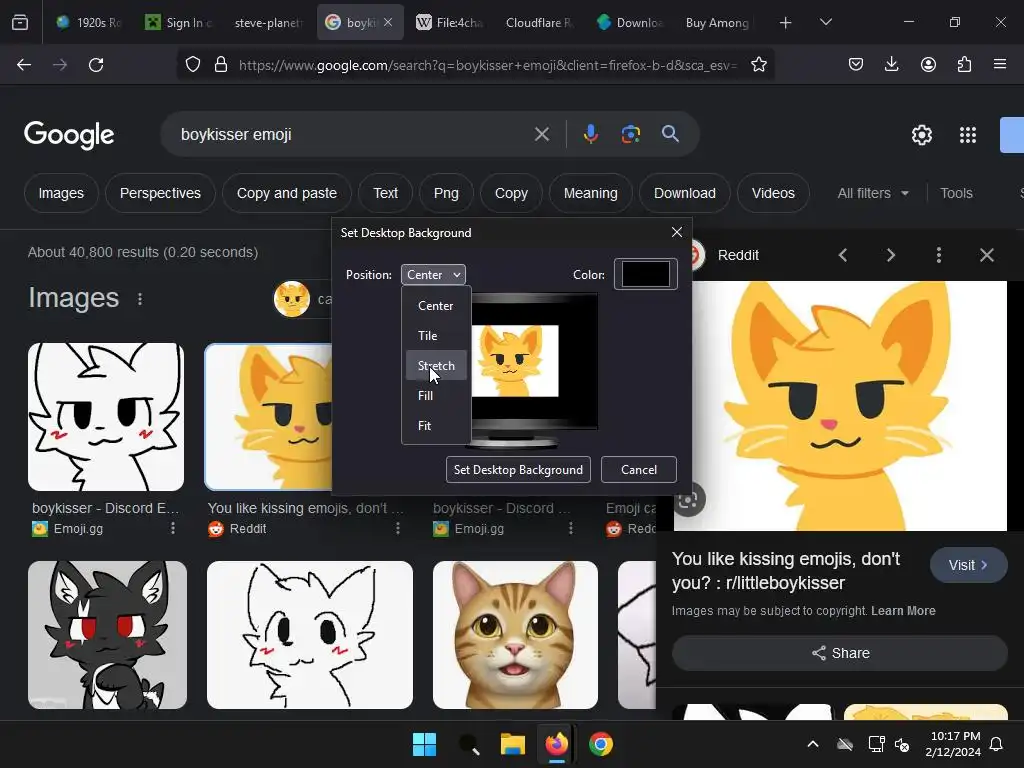This screenshot has width=1024, height=768.
Task: Click Lens search icon on preview image
Action: [x=688, y=500]
